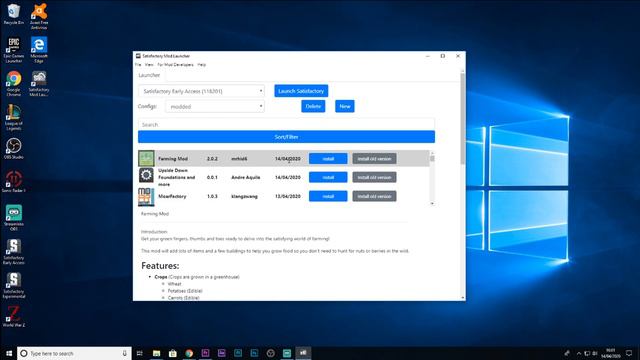Viewport: 640px width, 360px height.
Task: Open Satisfactory Early Access desktop shortcut
Action: 13,252
